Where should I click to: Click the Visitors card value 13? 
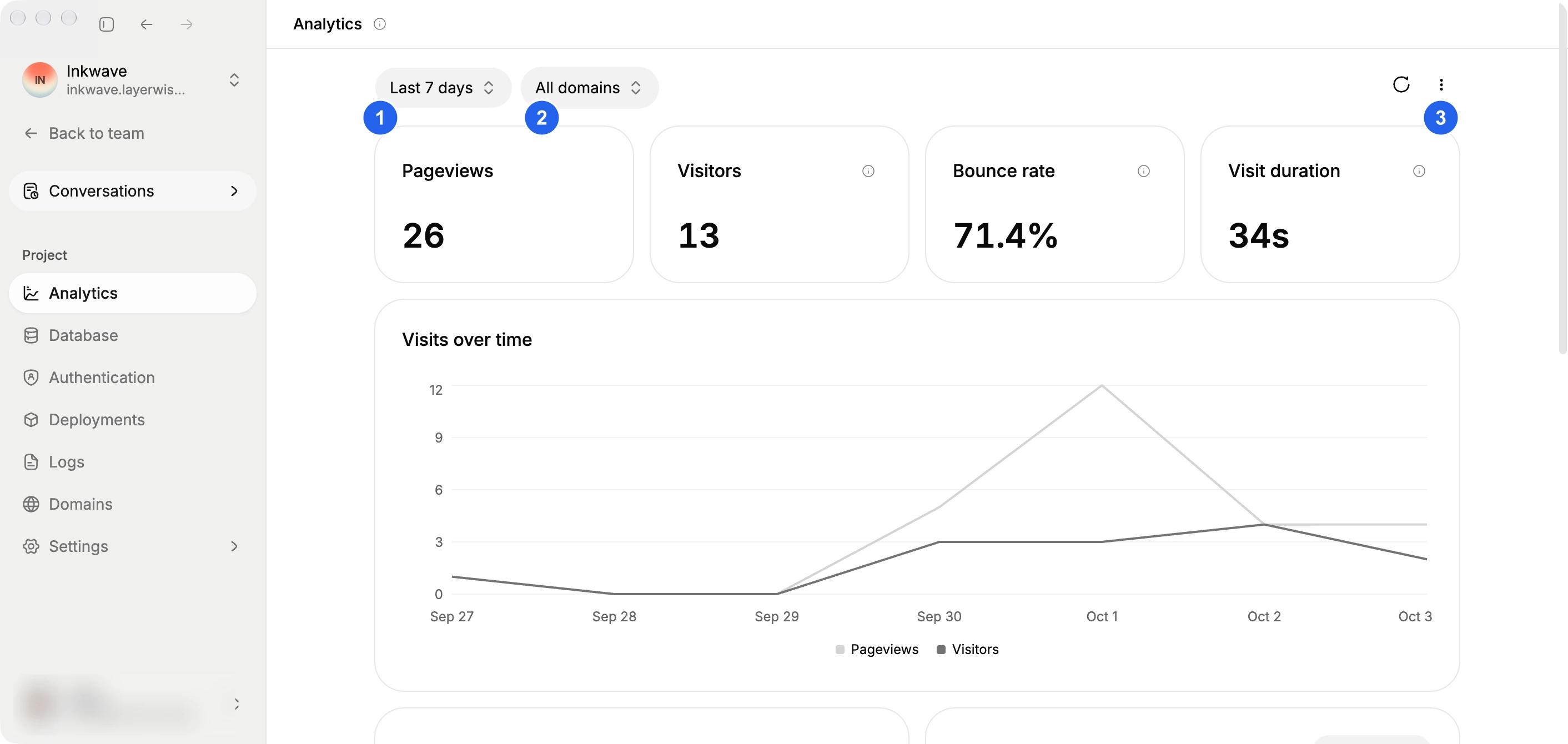pyautogui.click(x=699, y=235)
